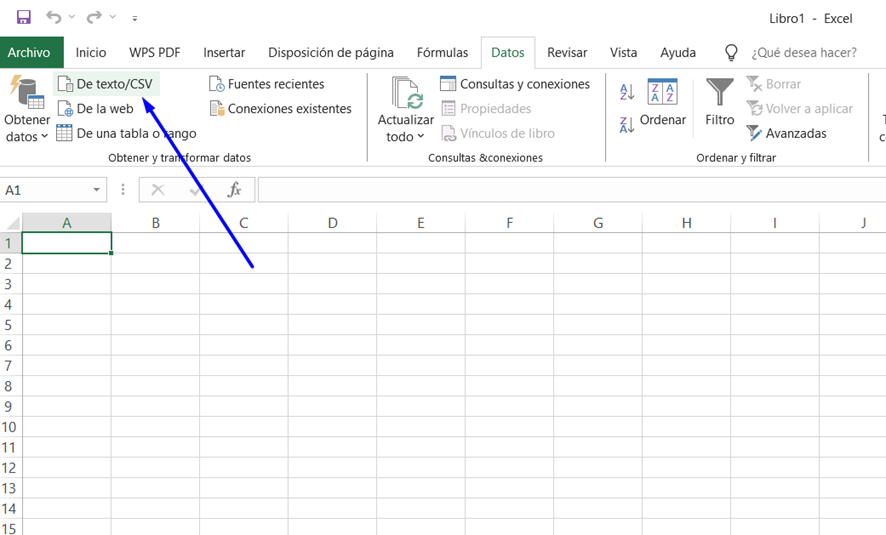Switch to the Insertar tab
Image resolution: width=886 pixels, height=535 pixels.
(224, 53)
